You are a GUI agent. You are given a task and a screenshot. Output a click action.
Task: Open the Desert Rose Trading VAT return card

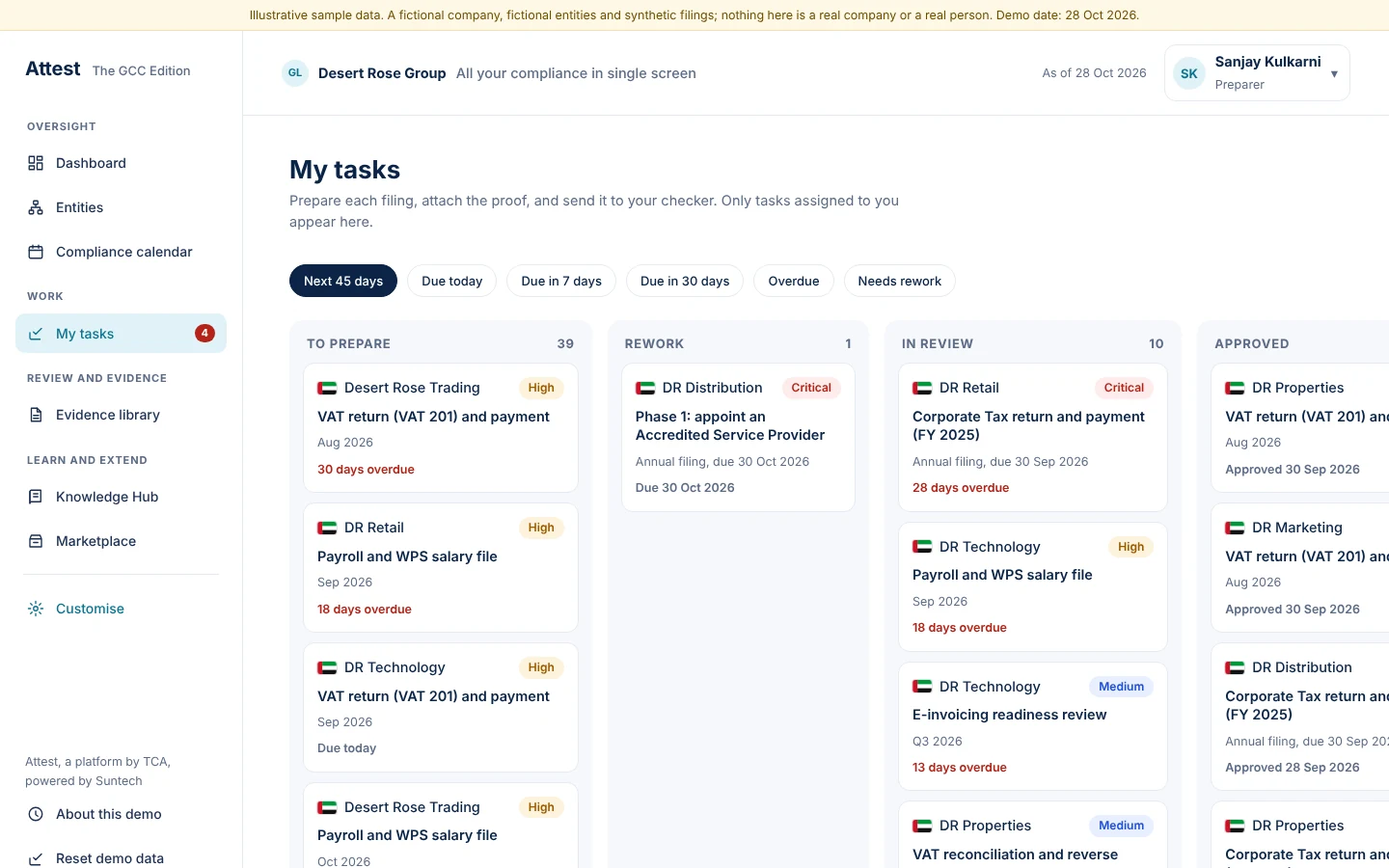click(x=441, y=428)
